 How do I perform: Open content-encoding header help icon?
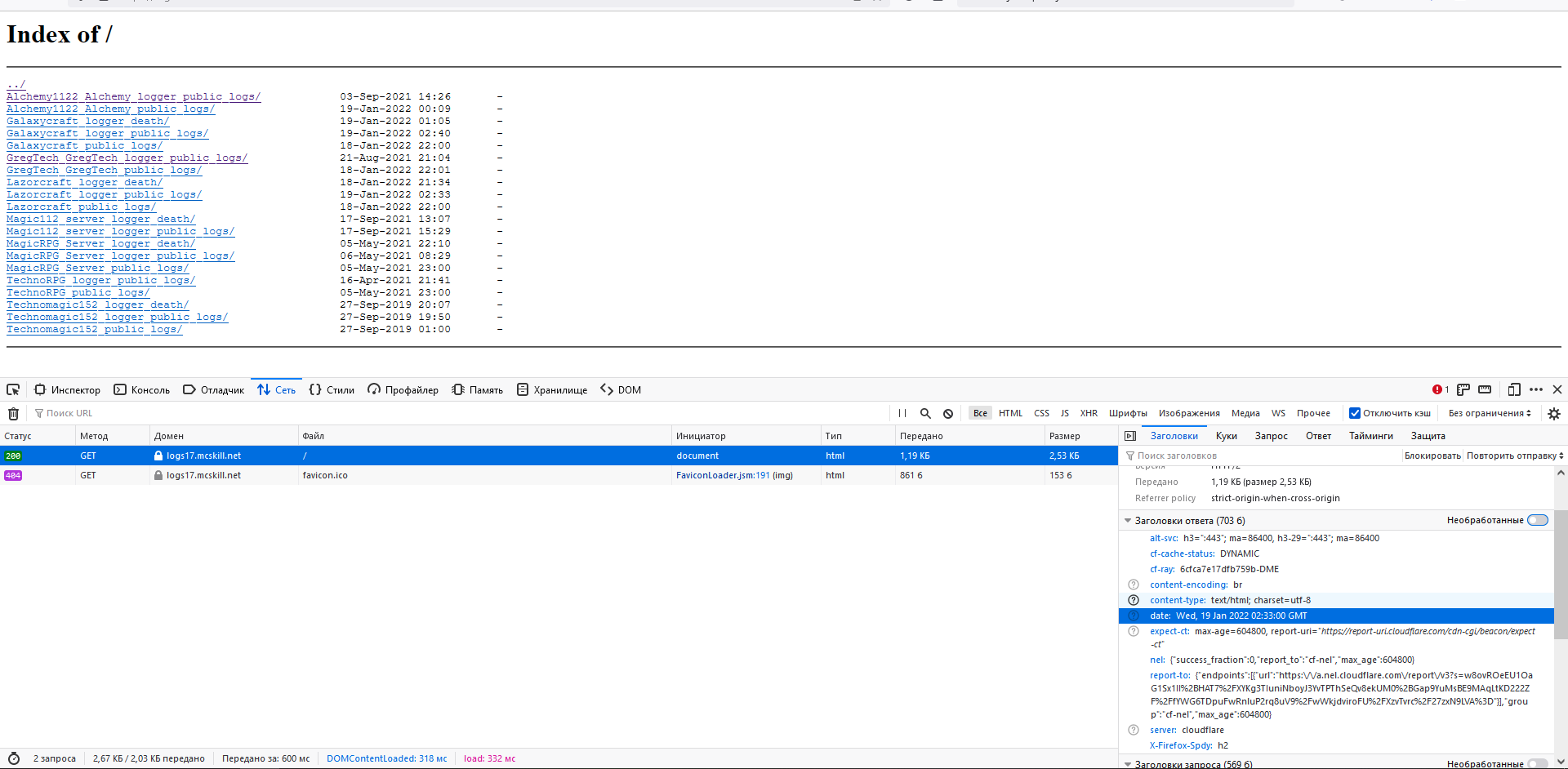tap(1134, 585)
